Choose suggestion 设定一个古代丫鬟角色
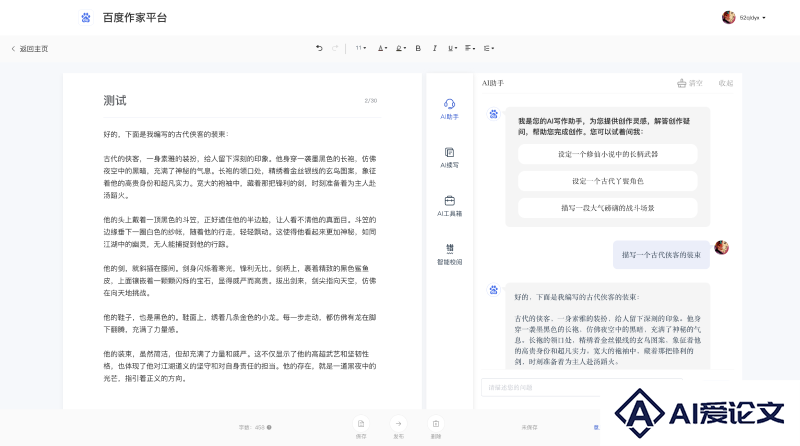 (x=608, y=181)
